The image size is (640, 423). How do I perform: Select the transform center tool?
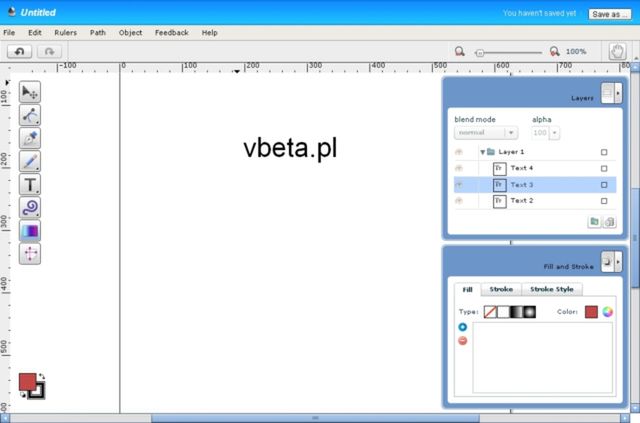point(30,254)
